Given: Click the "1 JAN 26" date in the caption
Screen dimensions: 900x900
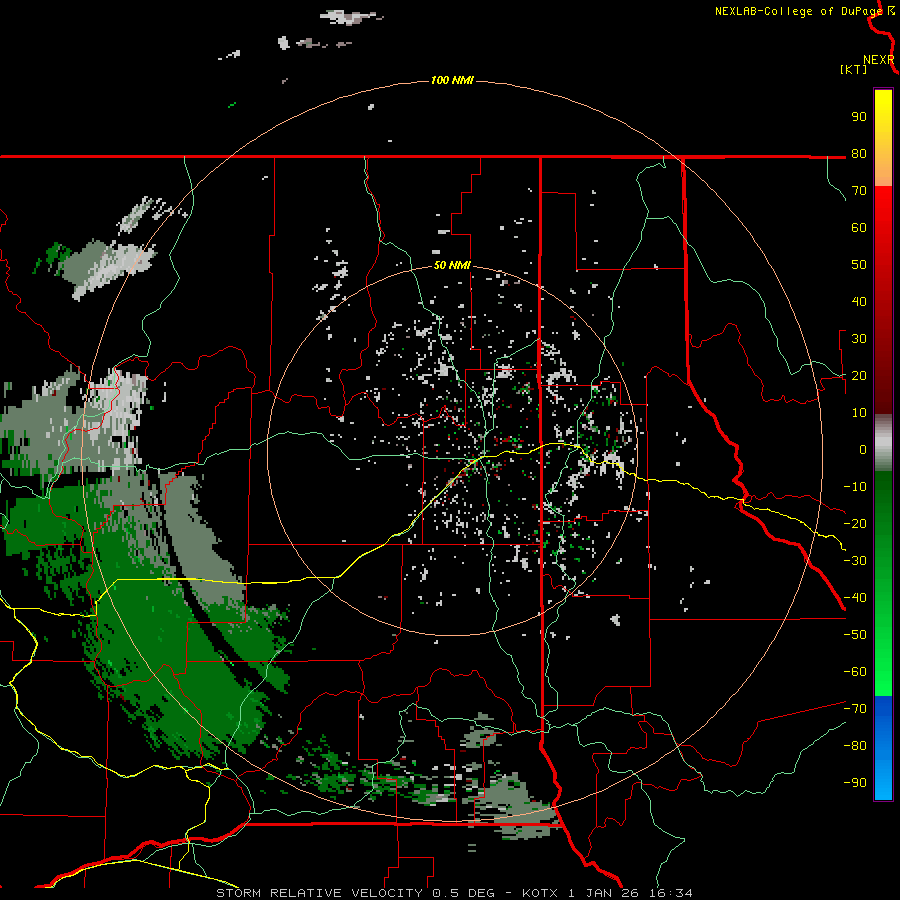Looking at the screenshot, I should [604, 893].
